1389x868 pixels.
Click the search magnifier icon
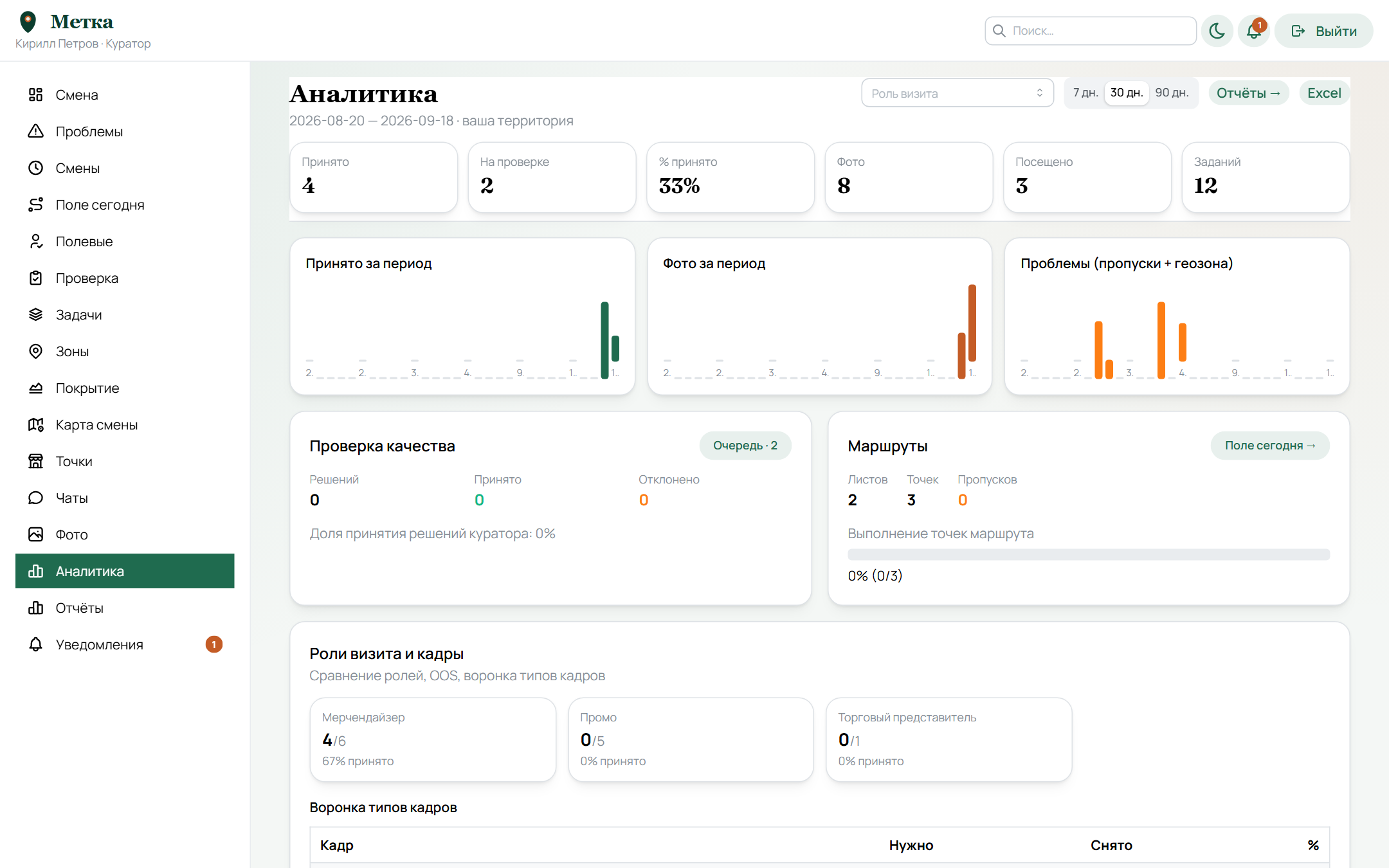coord(999,31)
